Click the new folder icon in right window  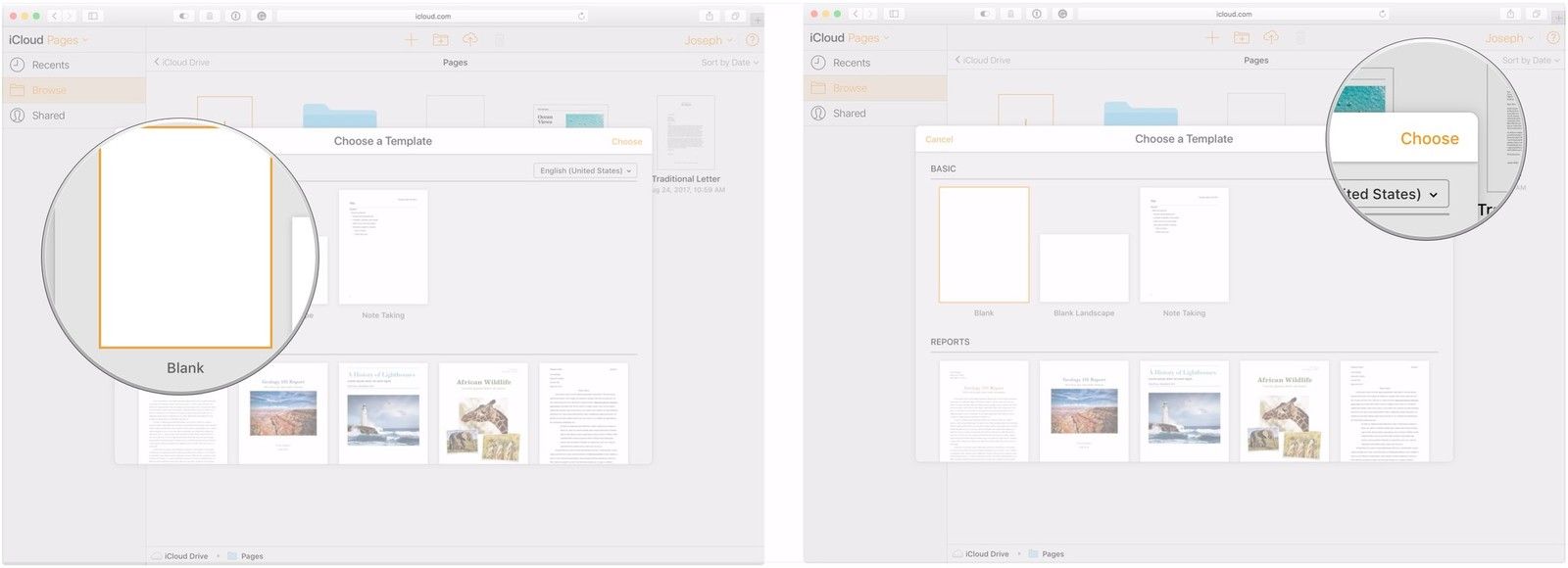(x=1242, y=38)
